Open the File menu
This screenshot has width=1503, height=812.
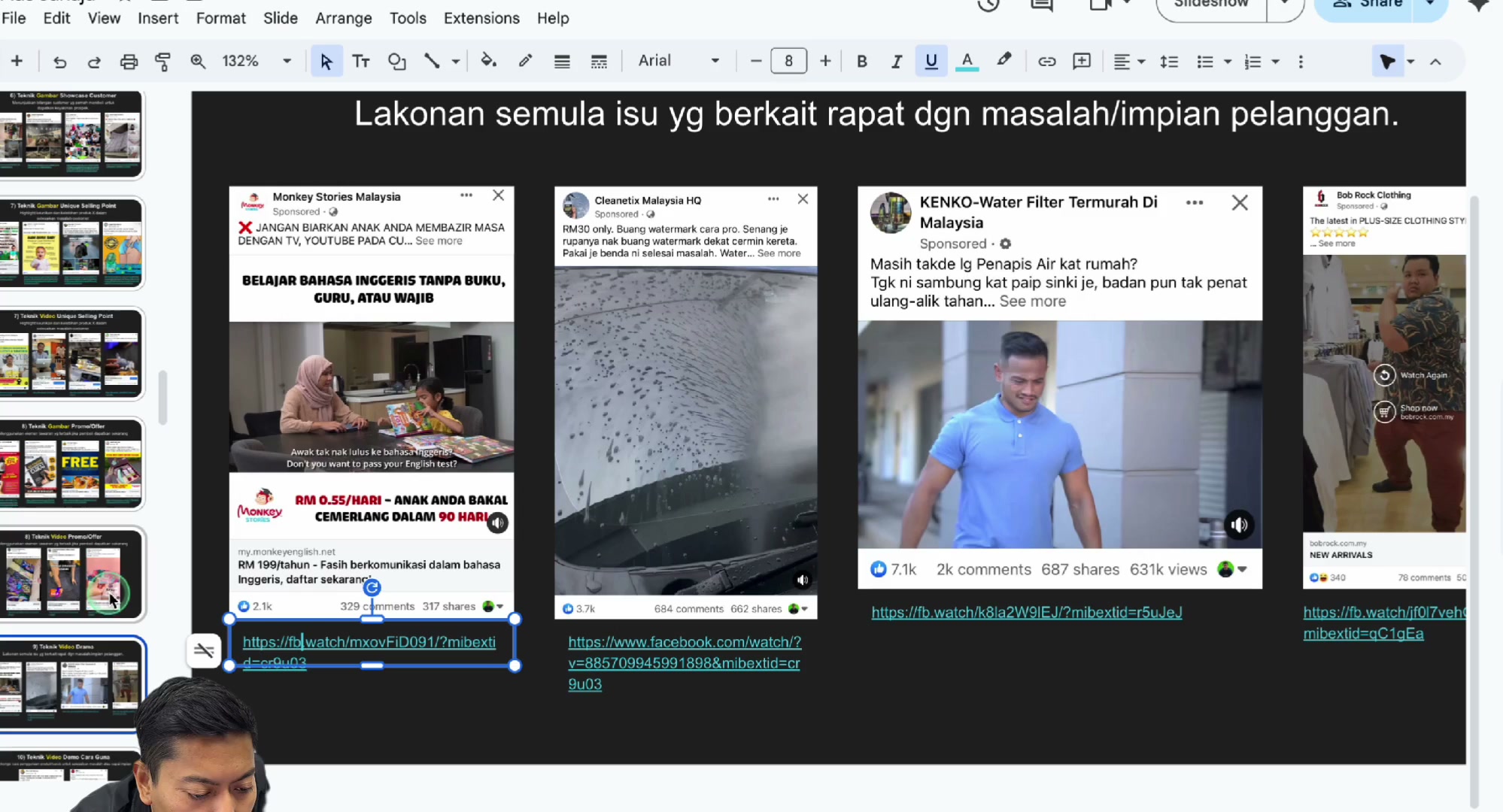click(x=14, y=18)
